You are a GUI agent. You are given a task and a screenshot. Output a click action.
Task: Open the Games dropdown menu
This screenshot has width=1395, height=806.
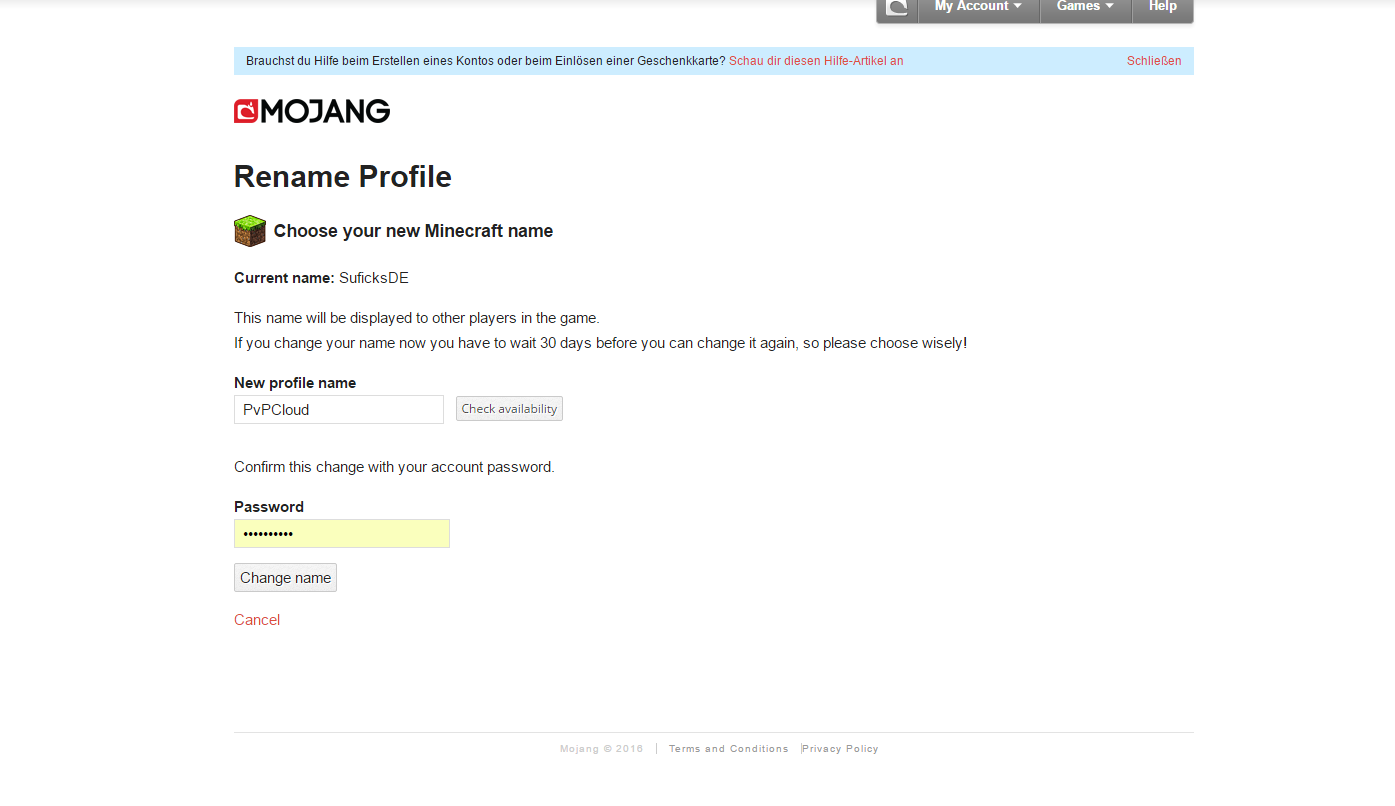tap(1086, 8)
